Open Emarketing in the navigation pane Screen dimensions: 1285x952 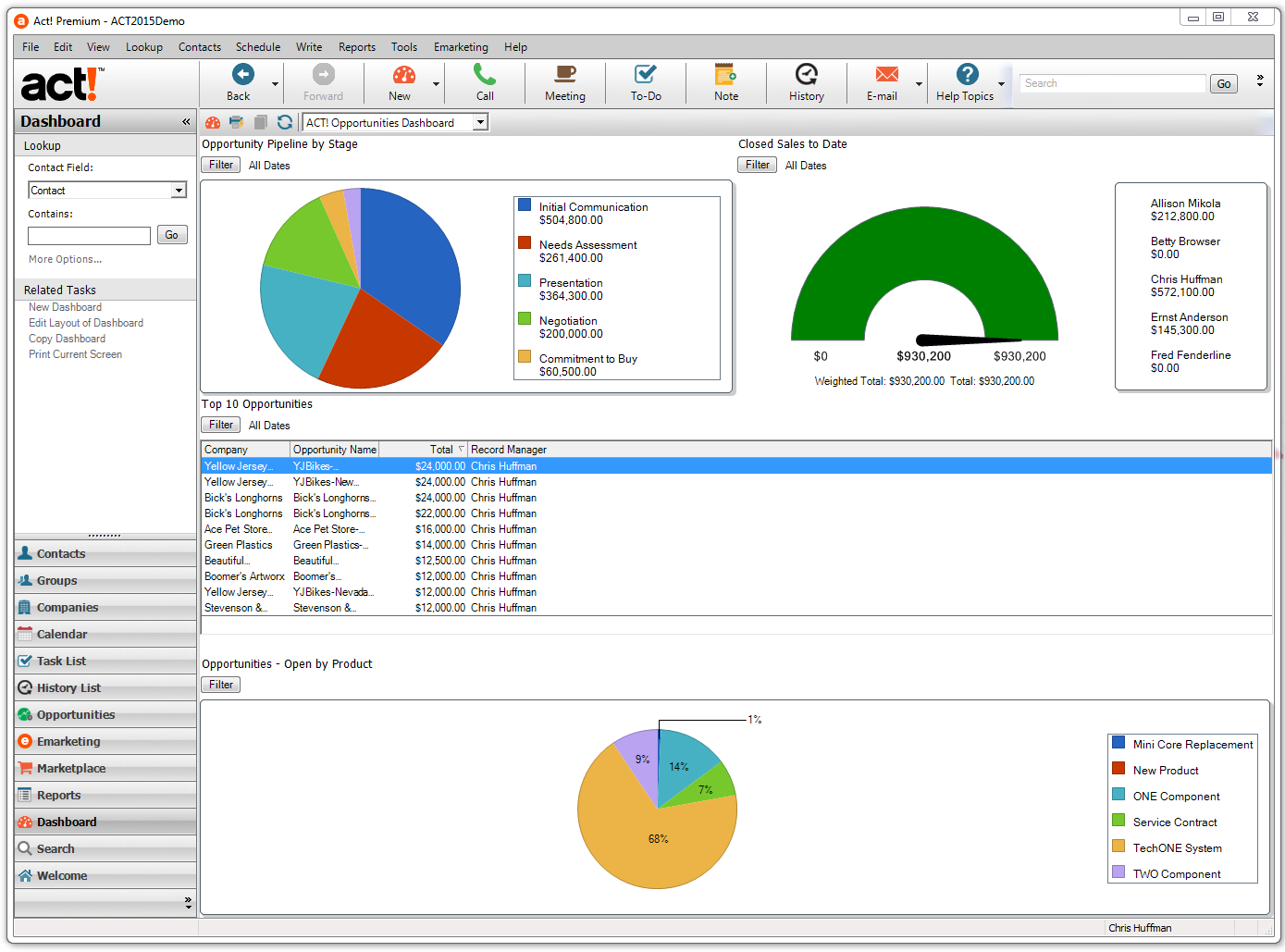point(105,741)
